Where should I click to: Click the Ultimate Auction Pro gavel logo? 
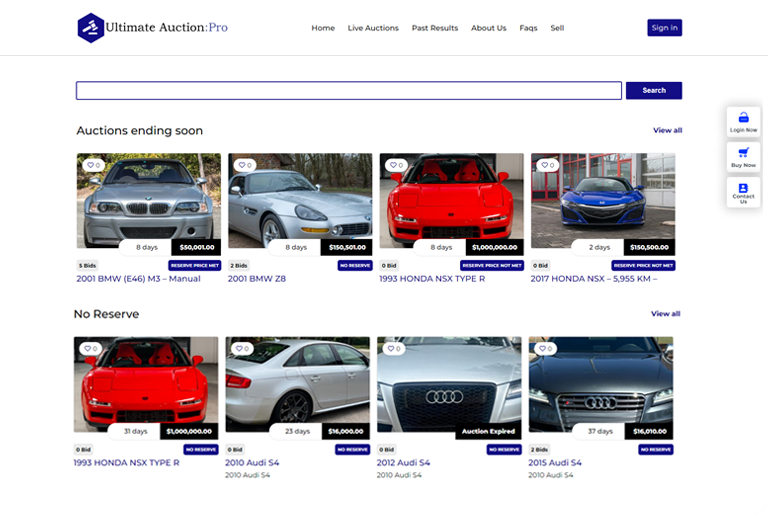(x=91, y=27)
